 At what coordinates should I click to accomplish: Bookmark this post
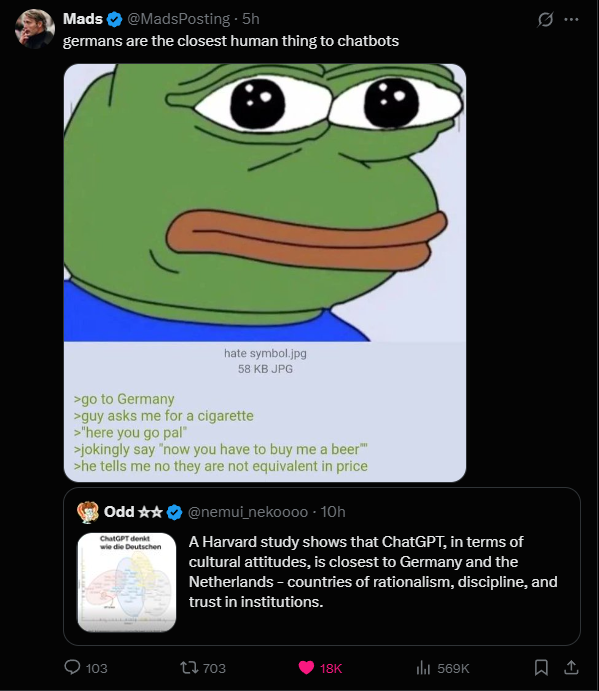pyautogui.click(x=541, y=668)
